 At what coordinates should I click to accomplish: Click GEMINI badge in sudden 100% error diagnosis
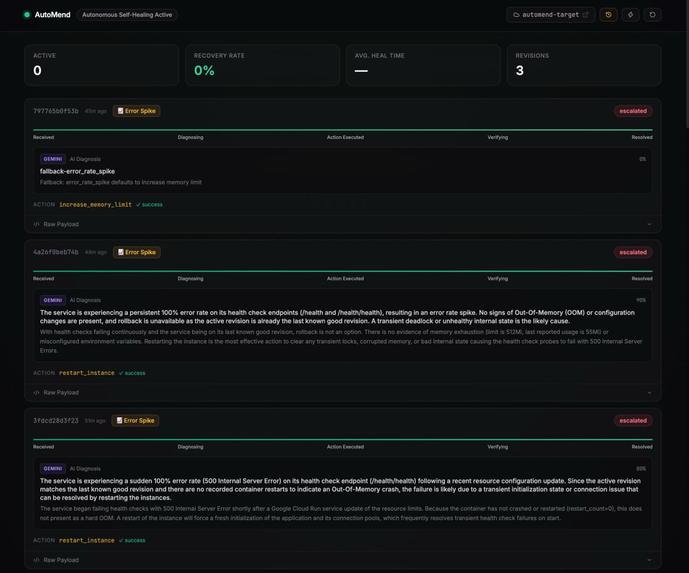tap(53, 468)
